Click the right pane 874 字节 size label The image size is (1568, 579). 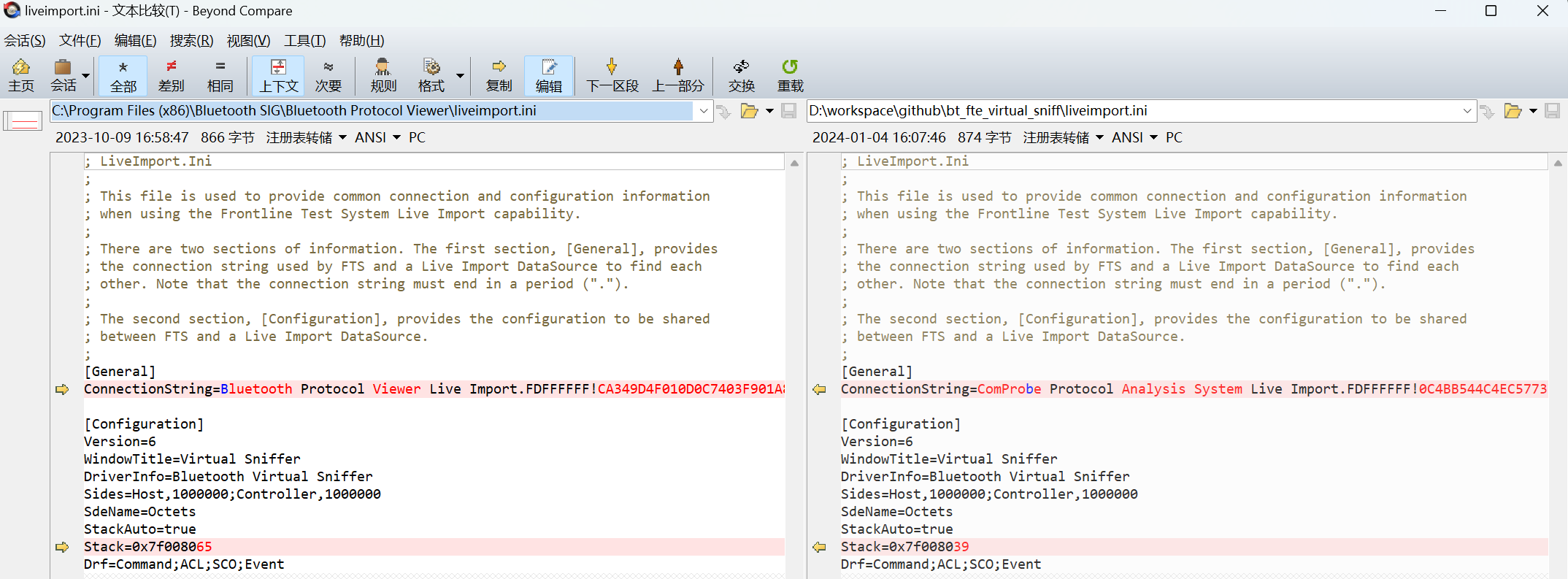coord(984,137)
